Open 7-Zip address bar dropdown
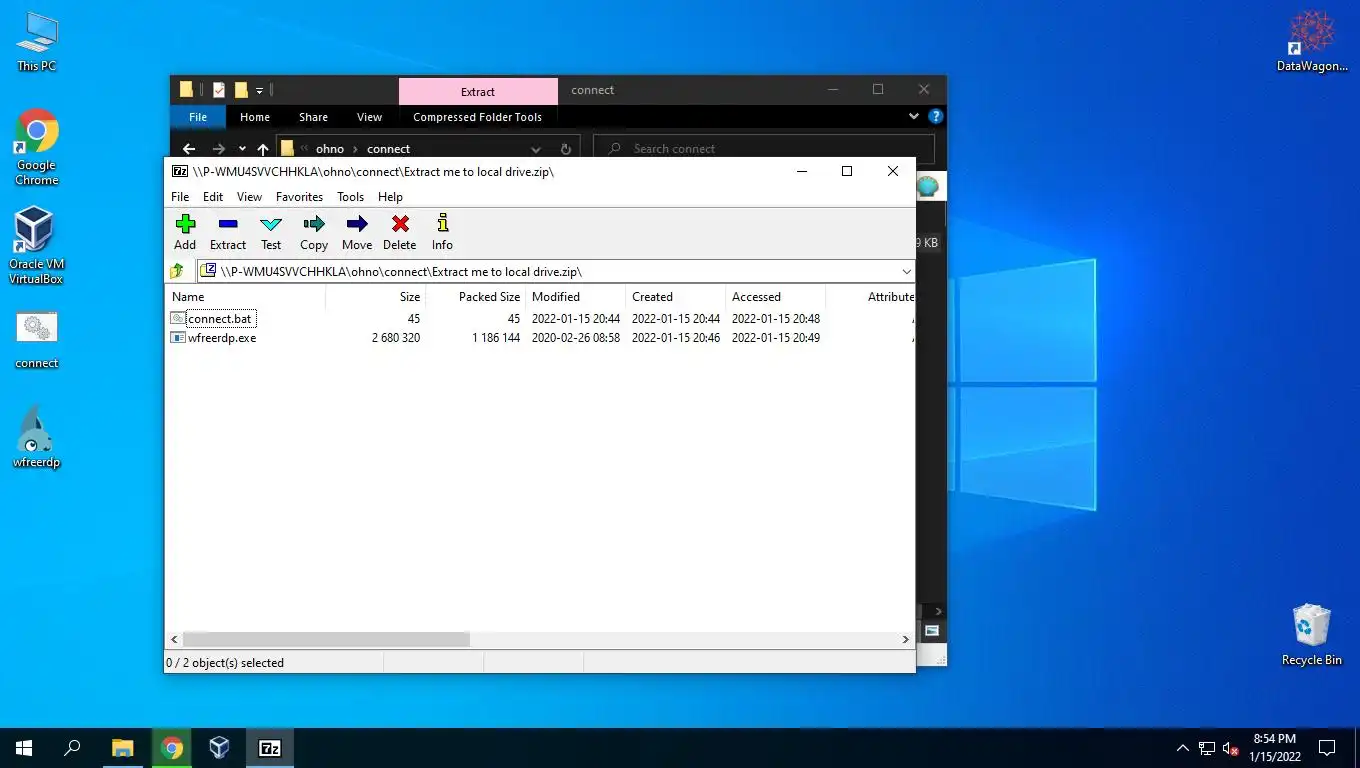The height and width of the screenshot is (768, 1360). (906, 271)
